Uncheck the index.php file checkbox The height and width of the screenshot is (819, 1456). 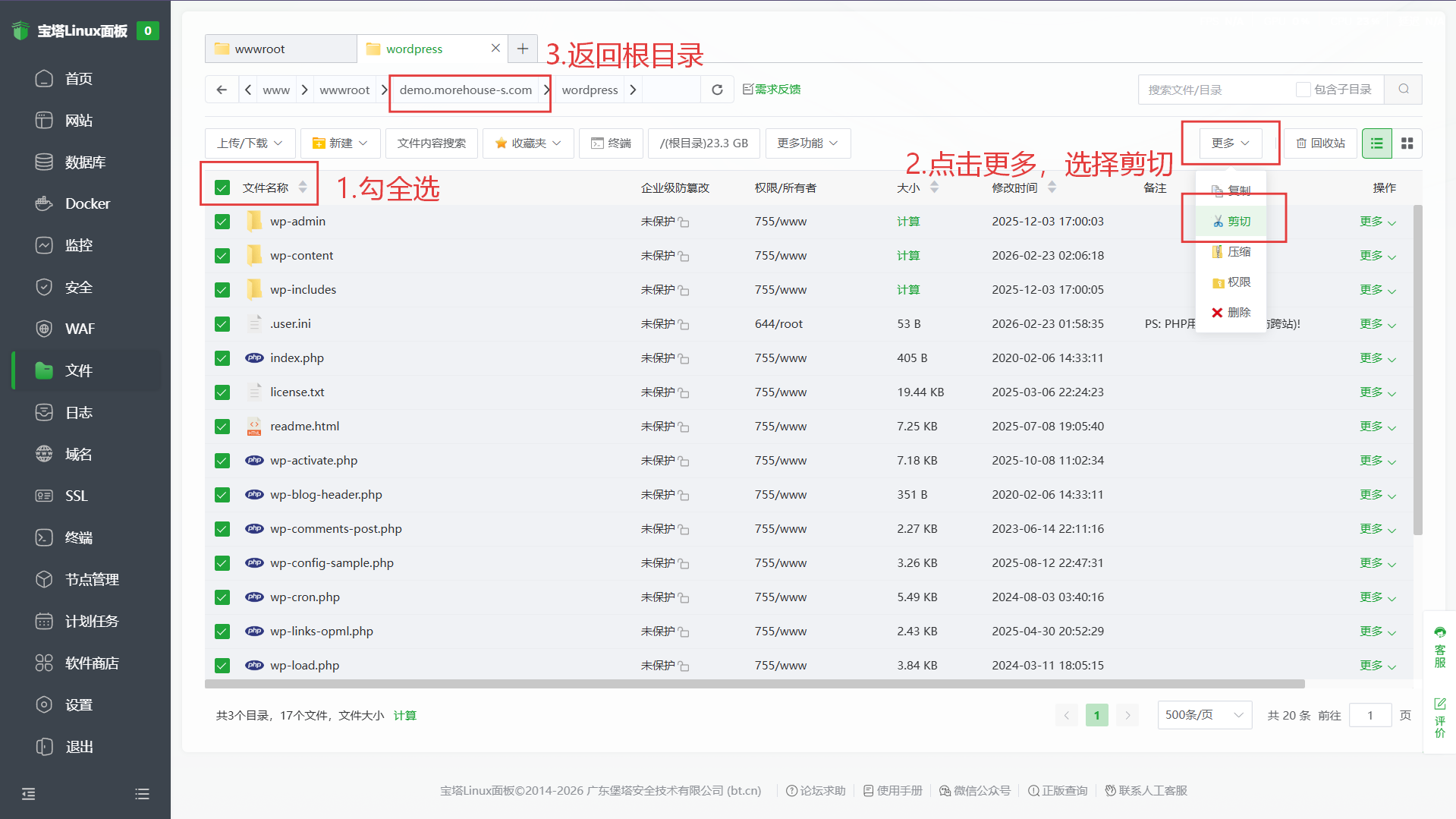pyautogui.click(x=222, y=358)
